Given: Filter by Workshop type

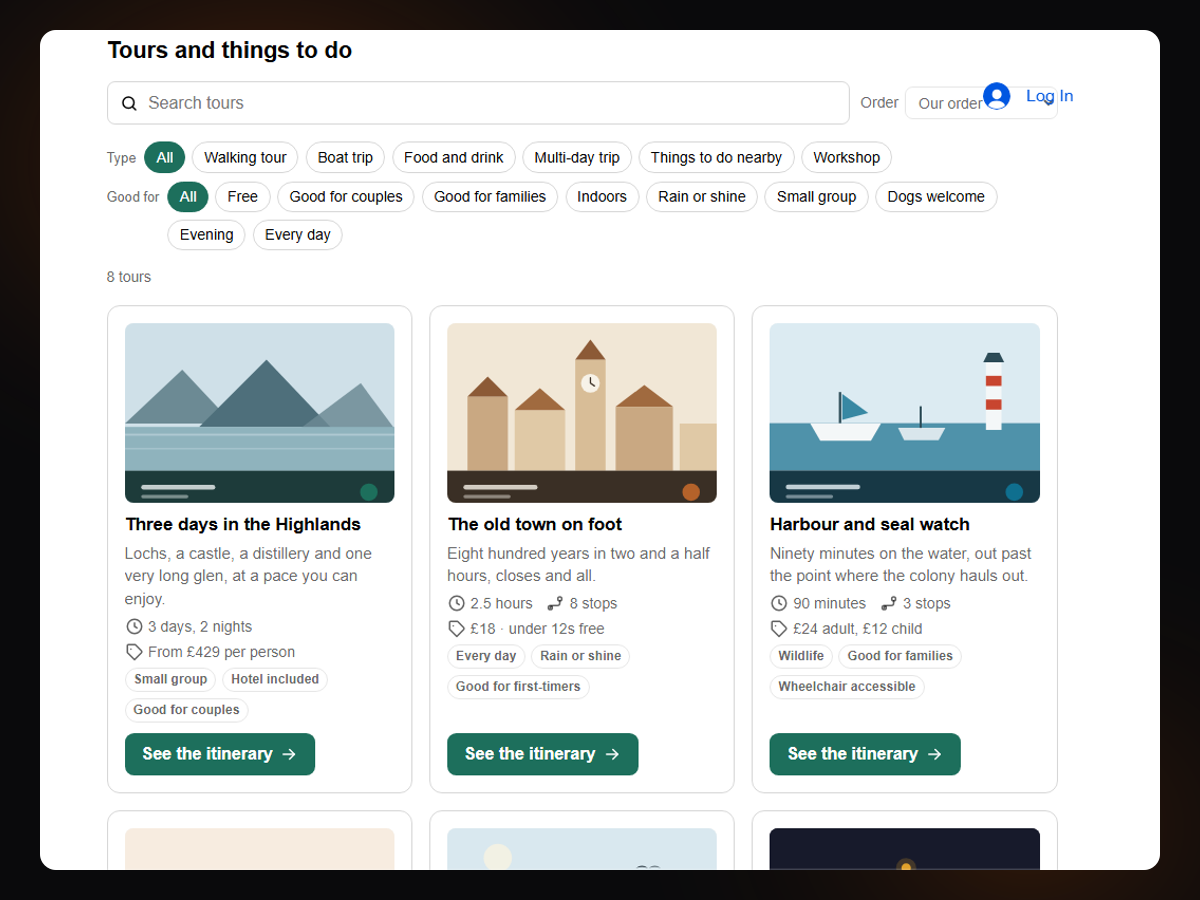Looking at the screenshot, I should (846, 158).
